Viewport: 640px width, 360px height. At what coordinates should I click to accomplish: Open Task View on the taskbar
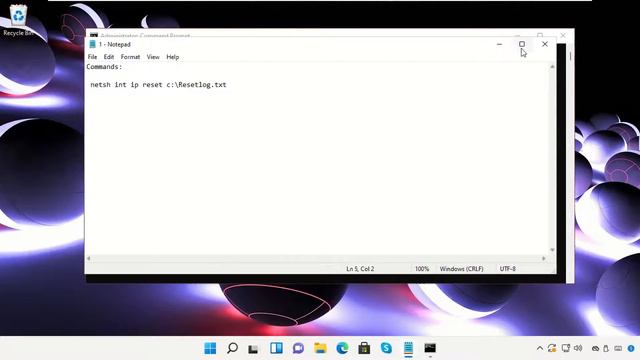coord(253,349)
